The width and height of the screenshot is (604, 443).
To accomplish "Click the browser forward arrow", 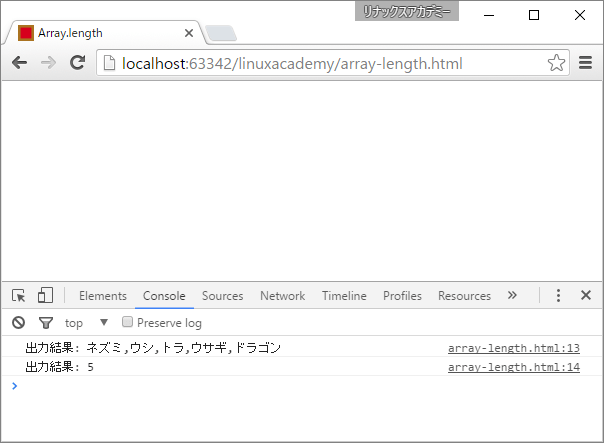I will click(49, 62).
